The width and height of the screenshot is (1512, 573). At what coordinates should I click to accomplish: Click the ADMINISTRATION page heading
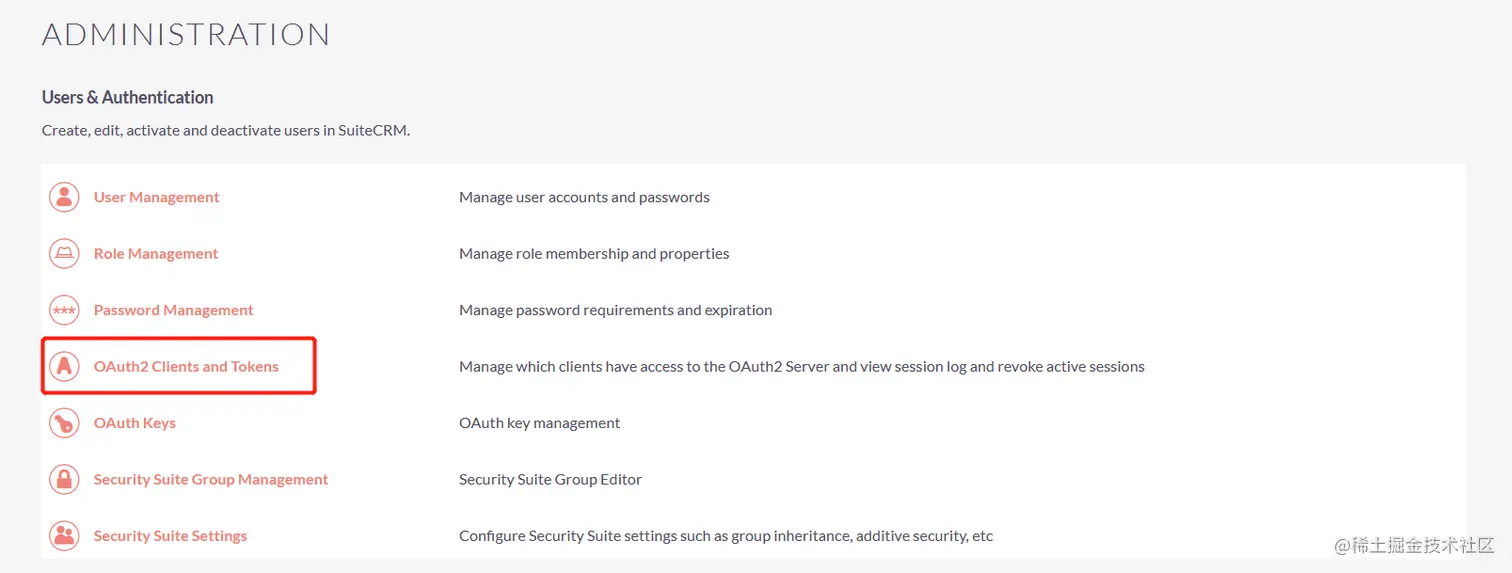pyautogui.click(x=186, y=35)
